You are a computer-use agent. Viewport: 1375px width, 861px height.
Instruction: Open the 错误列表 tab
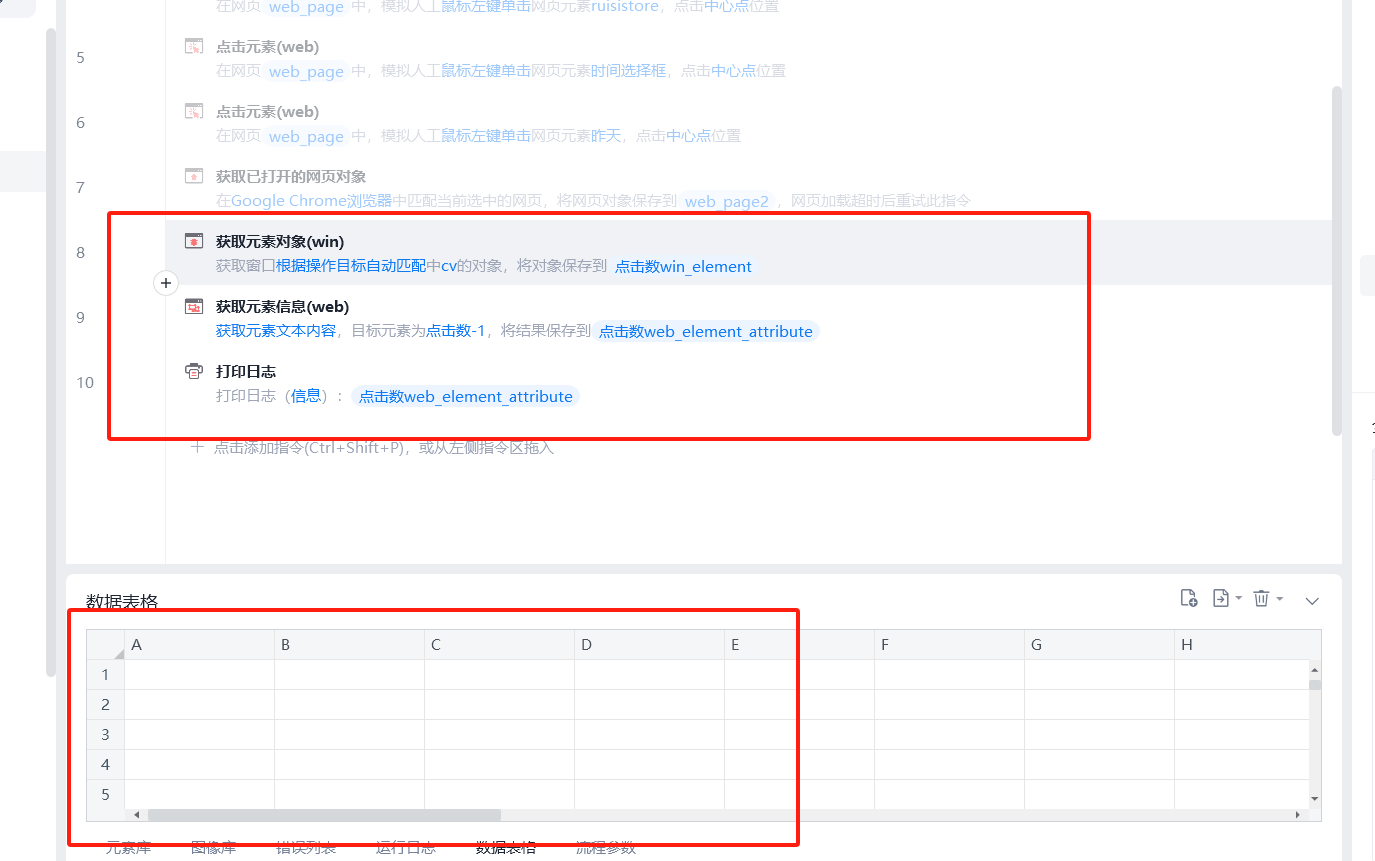tap(306, 848)
